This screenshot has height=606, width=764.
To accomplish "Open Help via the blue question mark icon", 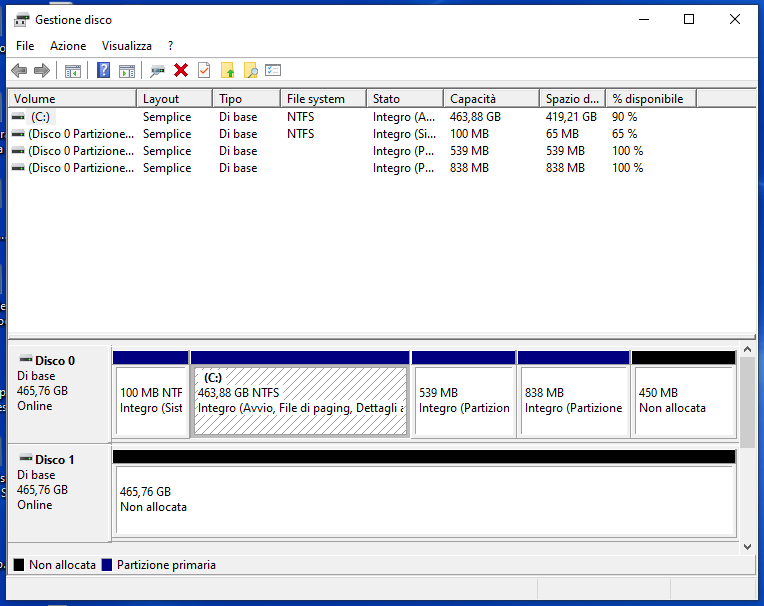I will [x=103, y=70].
